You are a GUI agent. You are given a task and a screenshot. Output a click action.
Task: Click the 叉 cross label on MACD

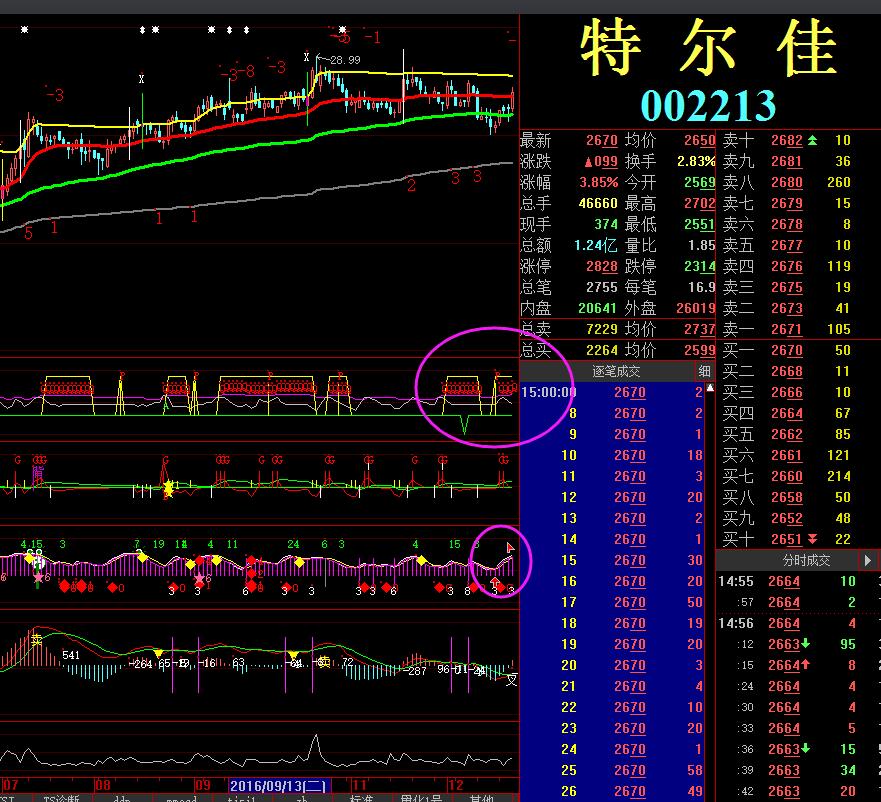tap(511, 680)
